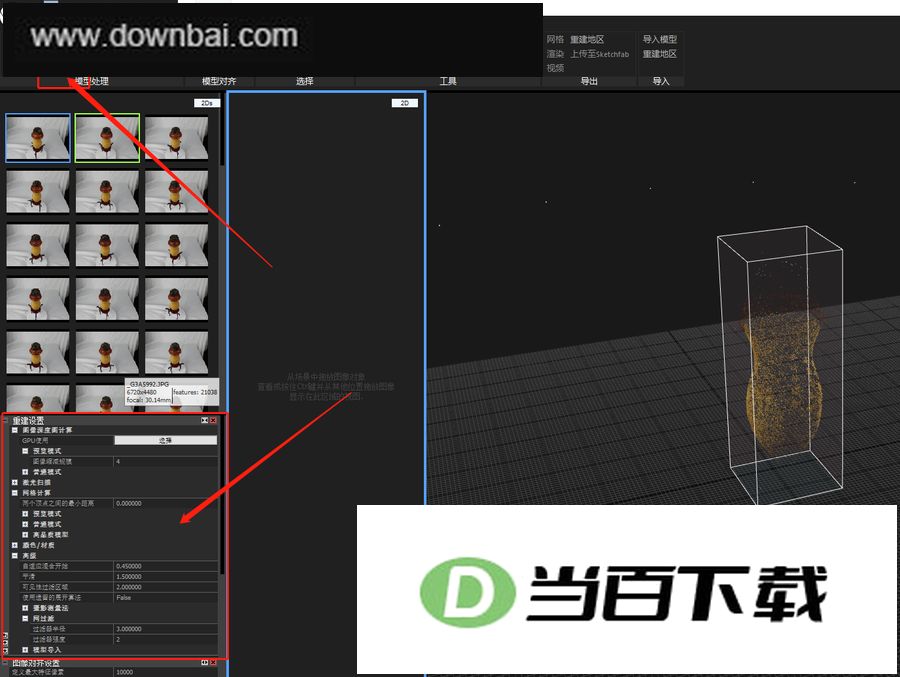Click the 重建设置 panel scrollbar

(222, 494)
